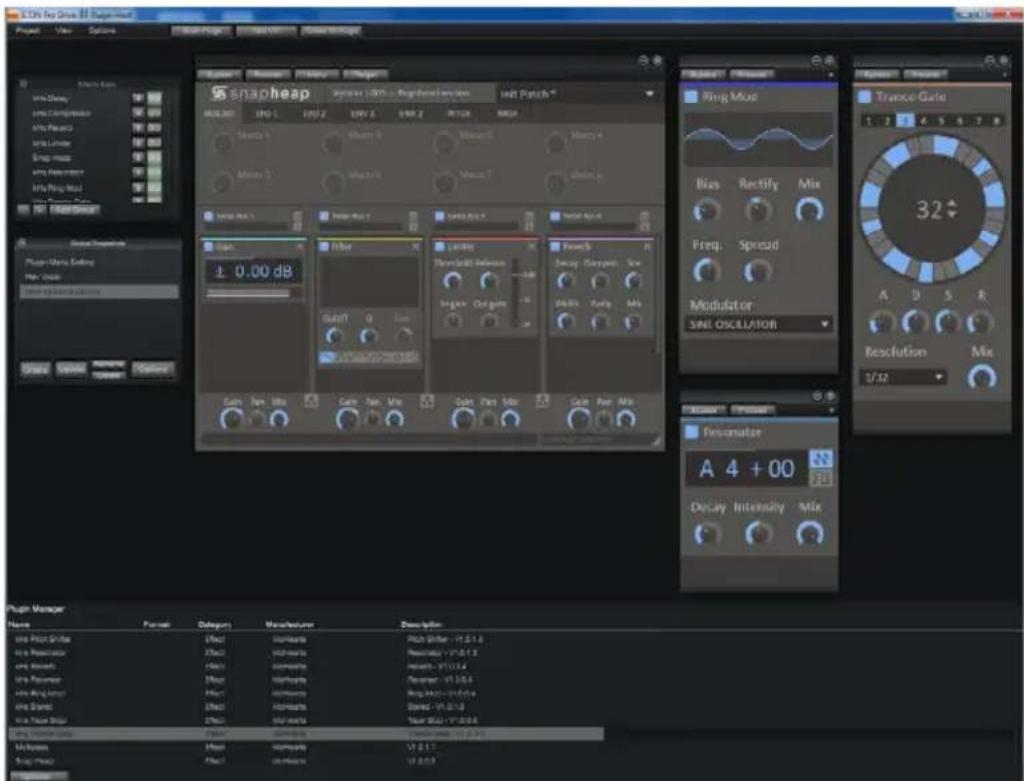
Task: Select kHs Tape Stop row in Plugin Manager
Action: click(x=306, y=720)
